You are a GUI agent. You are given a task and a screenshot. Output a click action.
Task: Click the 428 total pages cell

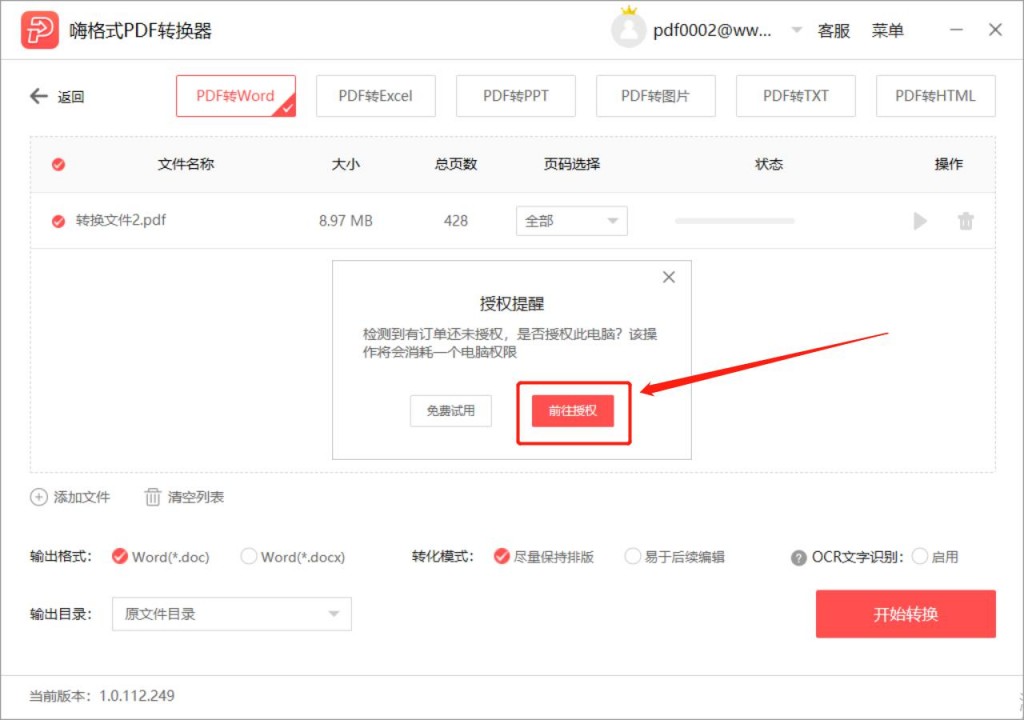(456, 221)
